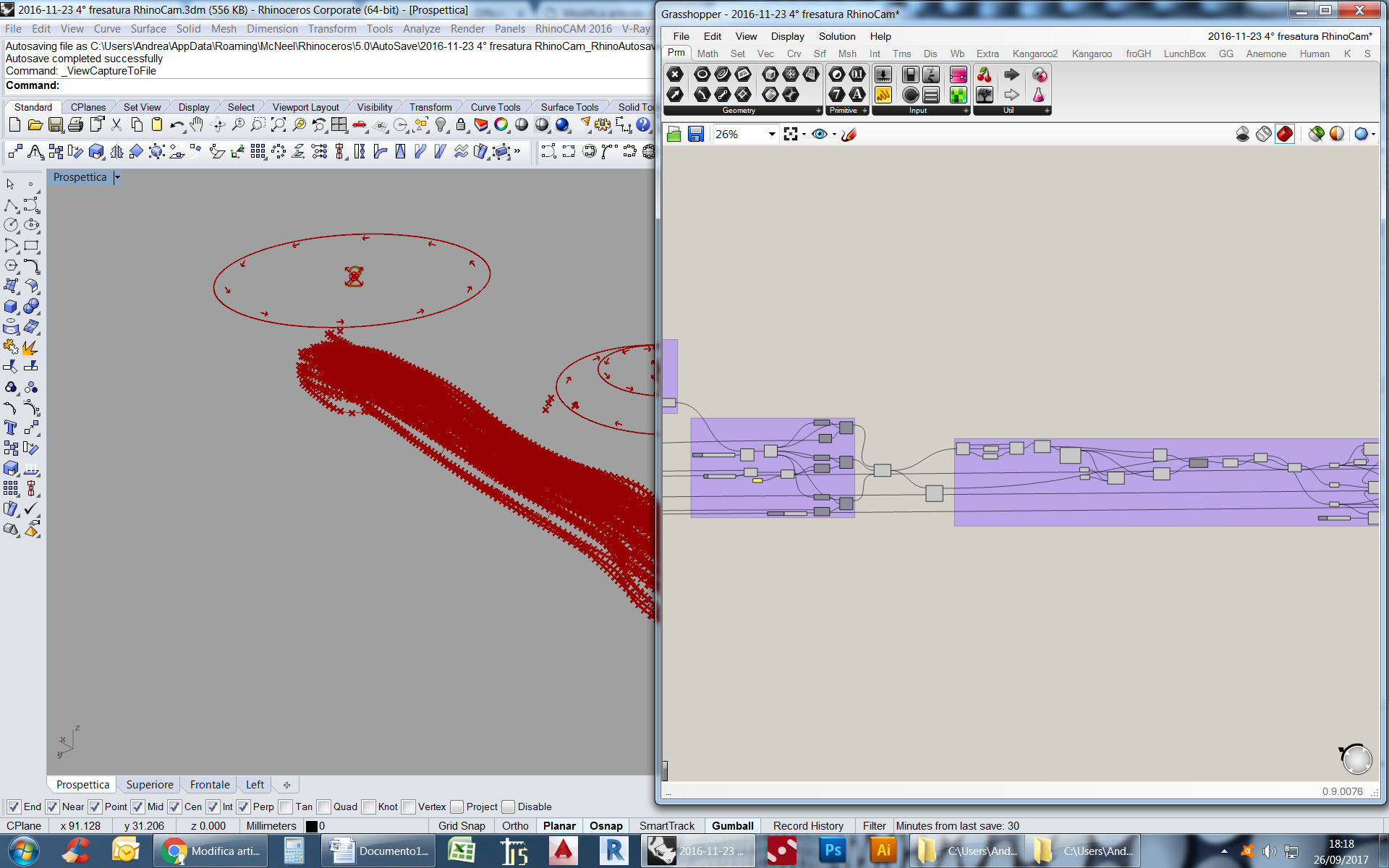Click the pink flask icon in Util group
1389x868 pixels.
pyautogui.click(x=1039, y=95)
